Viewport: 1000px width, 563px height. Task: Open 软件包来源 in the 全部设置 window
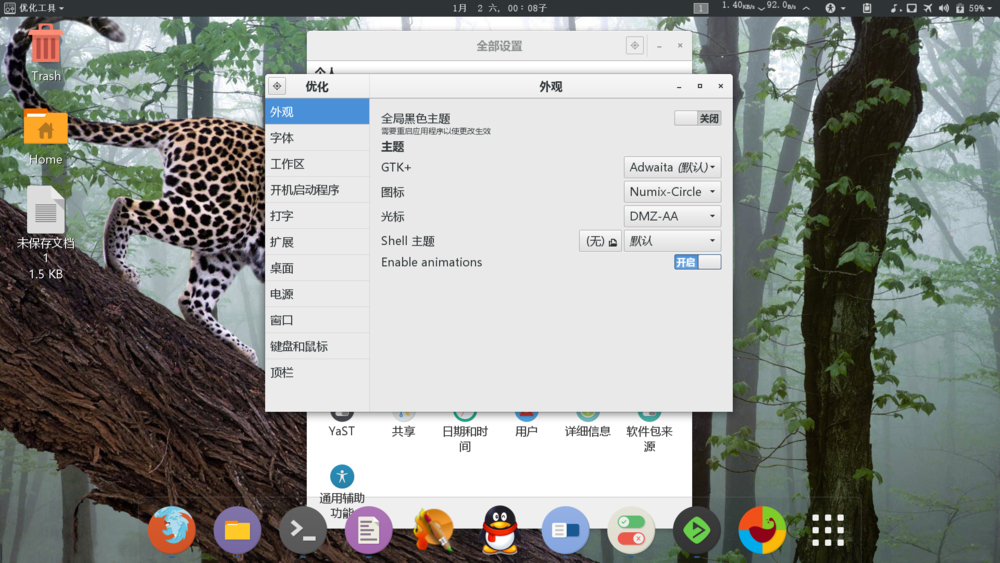pyautogui.click(x=649, y=432)
